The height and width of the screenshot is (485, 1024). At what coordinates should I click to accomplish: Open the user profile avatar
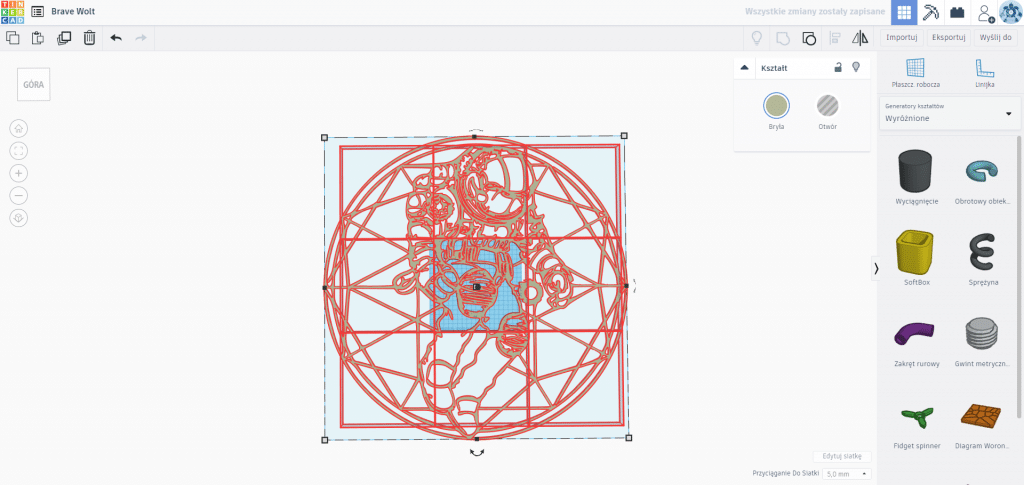(x=1010, y=12)
